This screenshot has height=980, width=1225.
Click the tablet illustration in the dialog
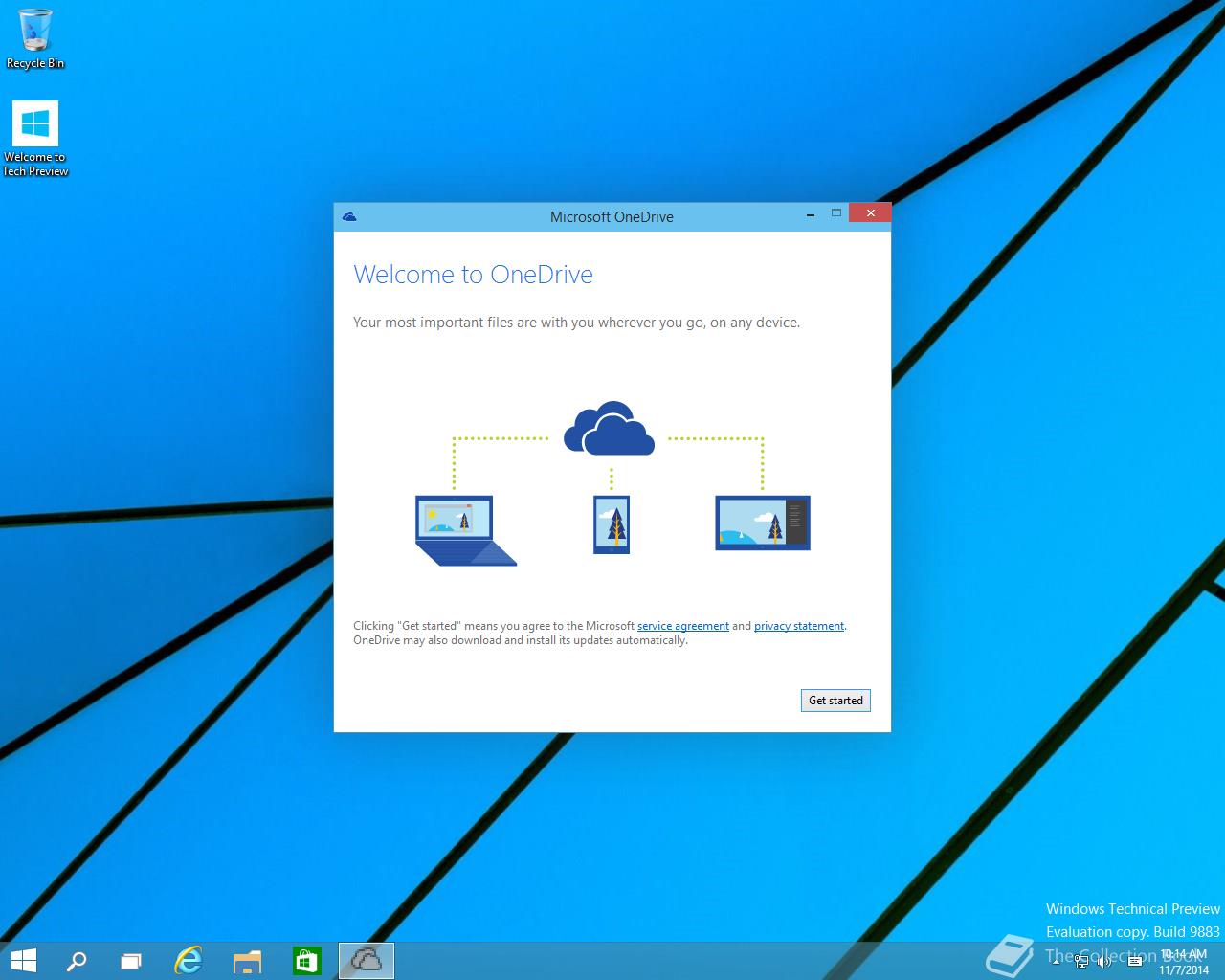pos(763,523)
